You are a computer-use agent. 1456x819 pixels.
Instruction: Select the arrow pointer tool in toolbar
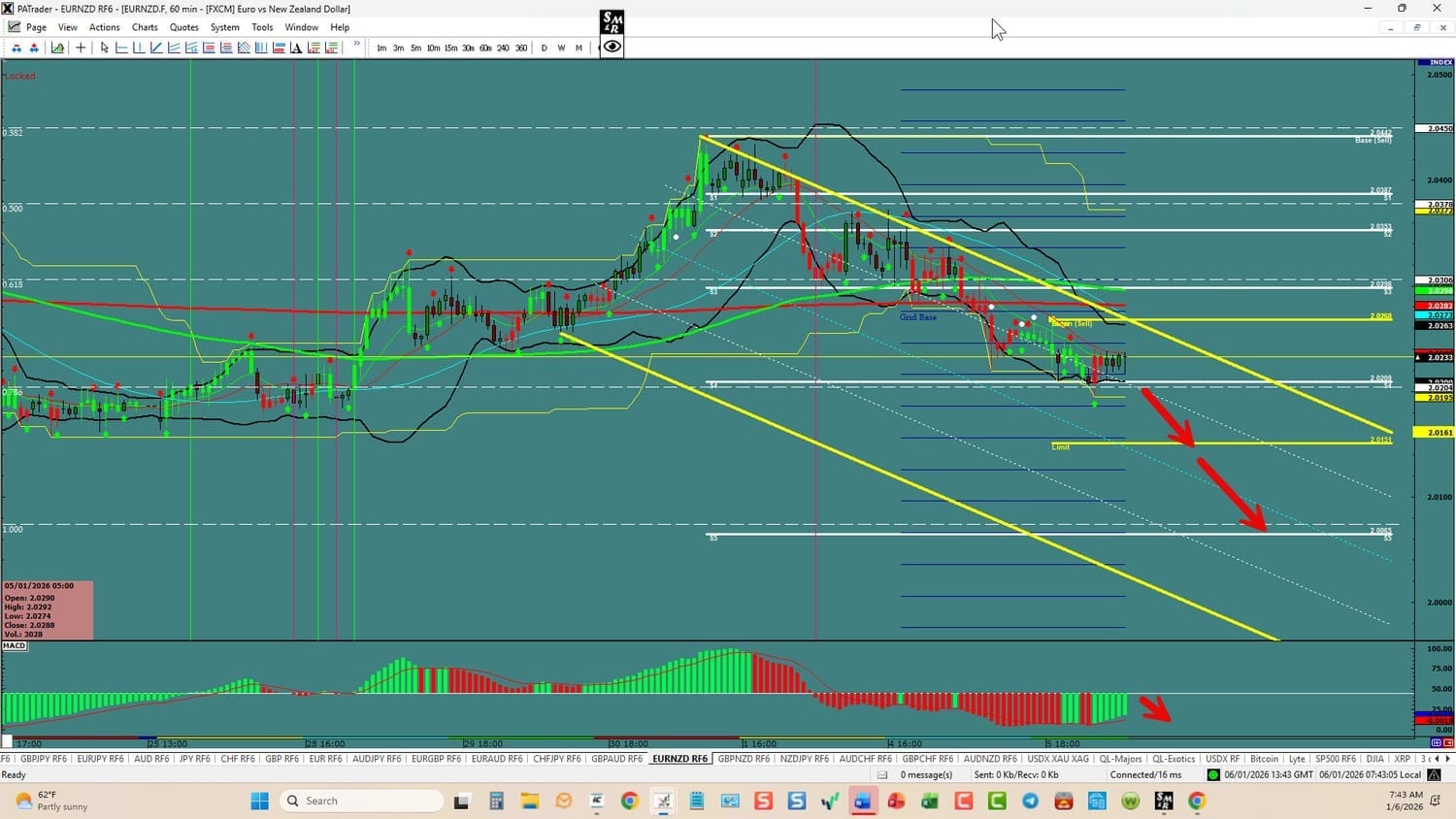coord(104,48)
